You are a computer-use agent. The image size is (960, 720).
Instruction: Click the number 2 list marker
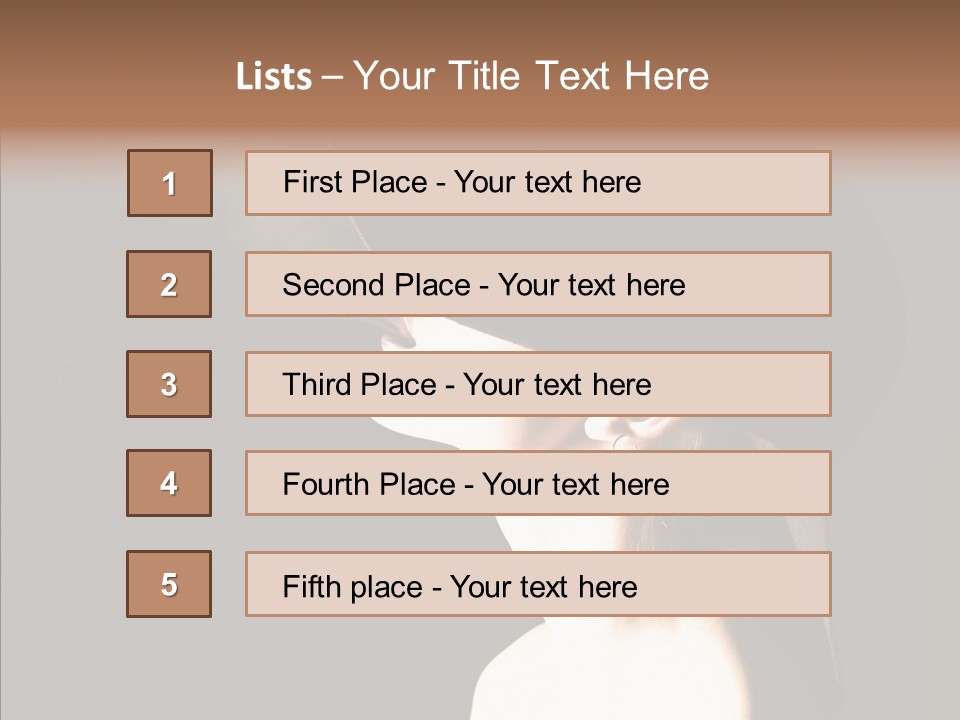[169, 284]
